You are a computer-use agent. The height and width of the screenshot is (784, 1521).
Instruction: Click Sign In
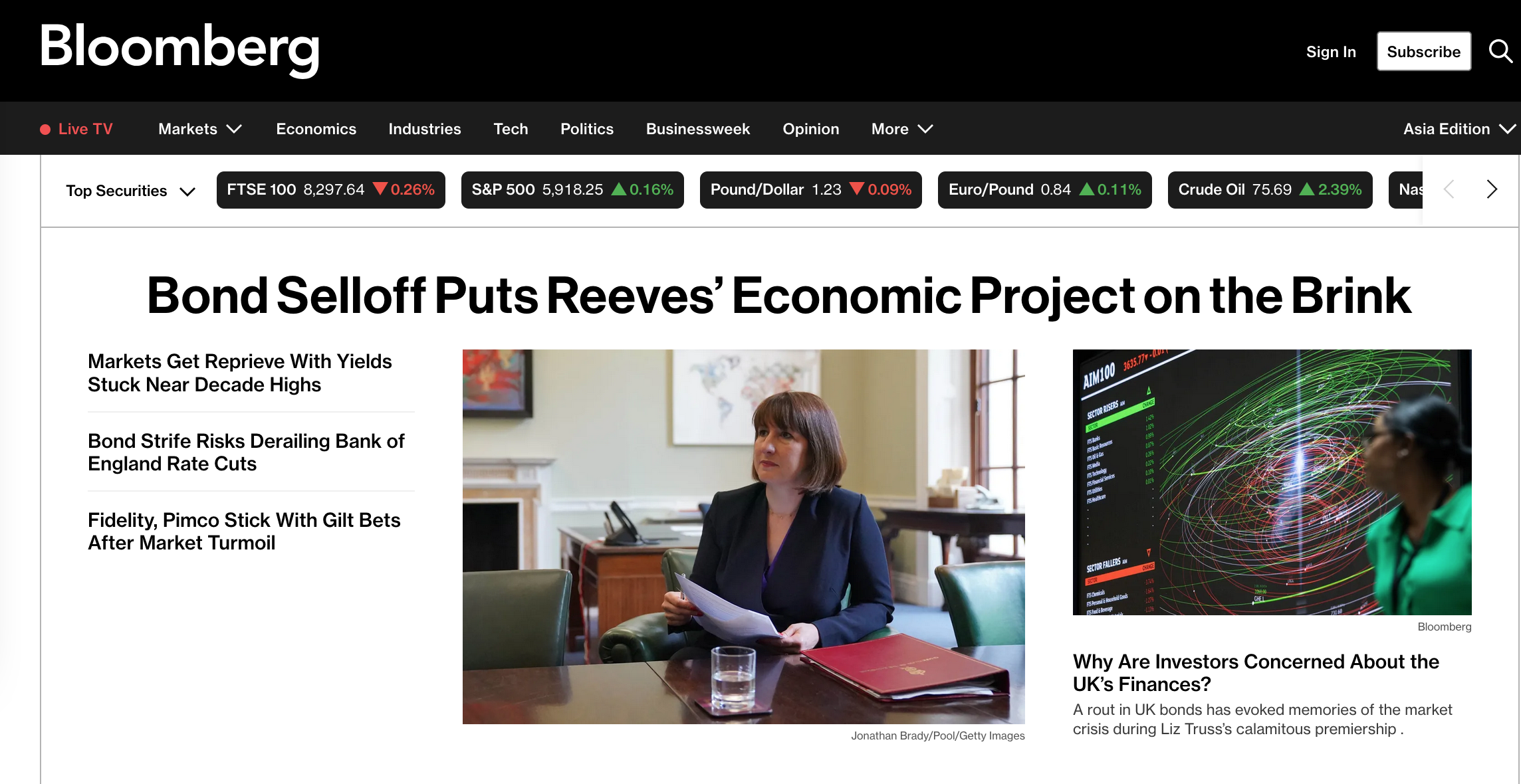click(x=1331, y=51)
